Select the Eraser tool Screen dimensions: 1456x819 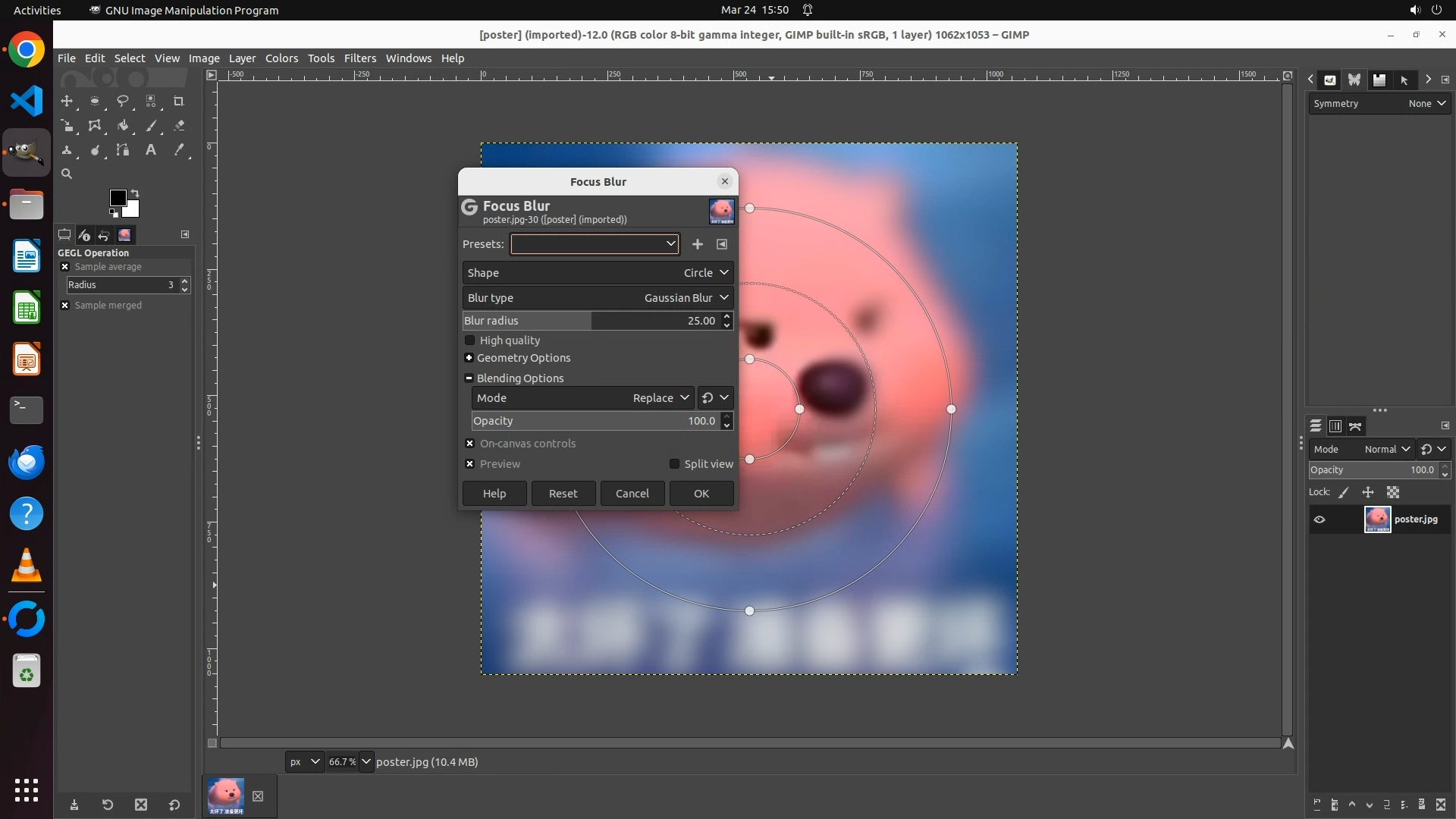tap(179, 126)
